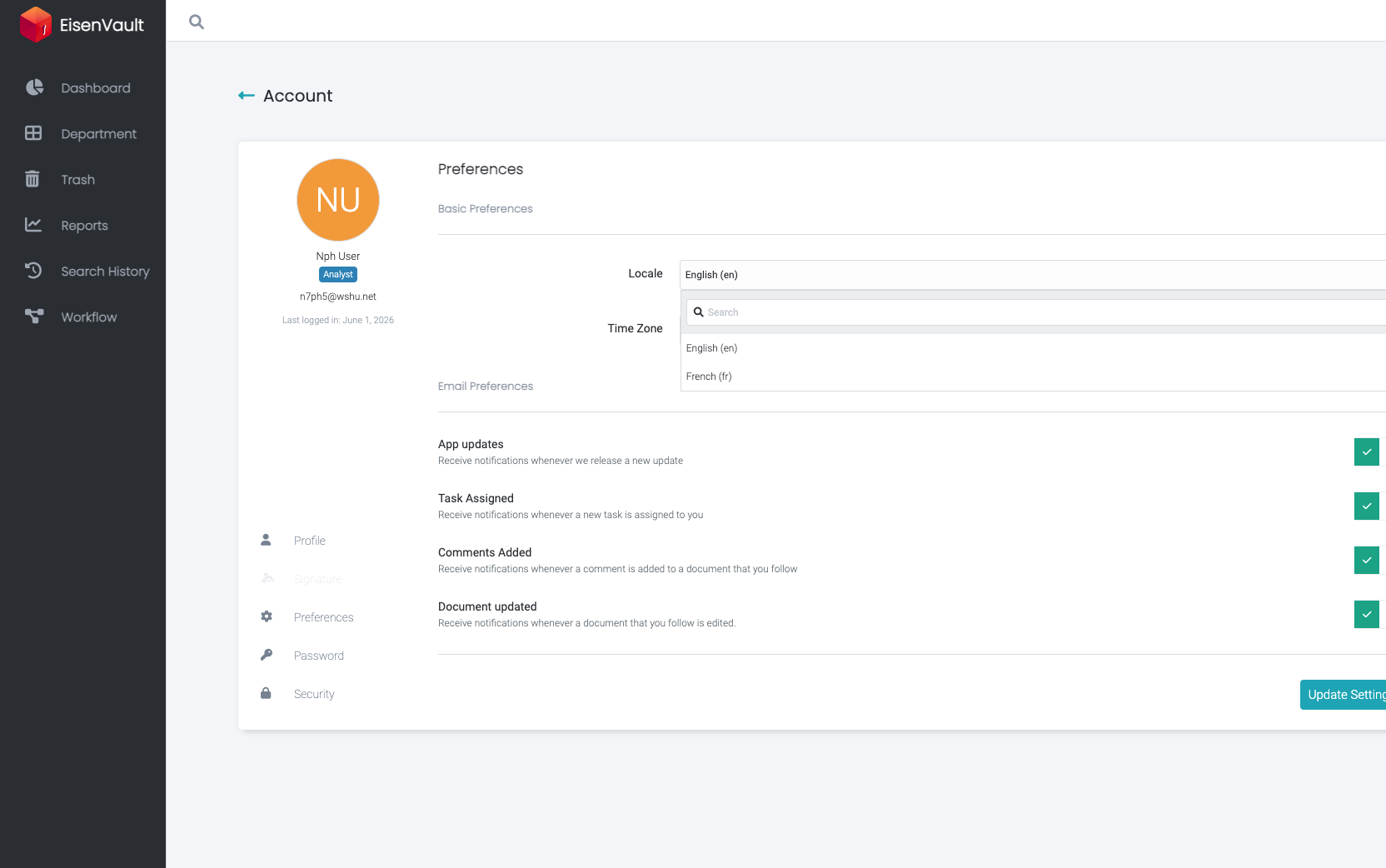1386x868 pixels.
Task: Switch to the Signature section
Action: tap(317, 579)
